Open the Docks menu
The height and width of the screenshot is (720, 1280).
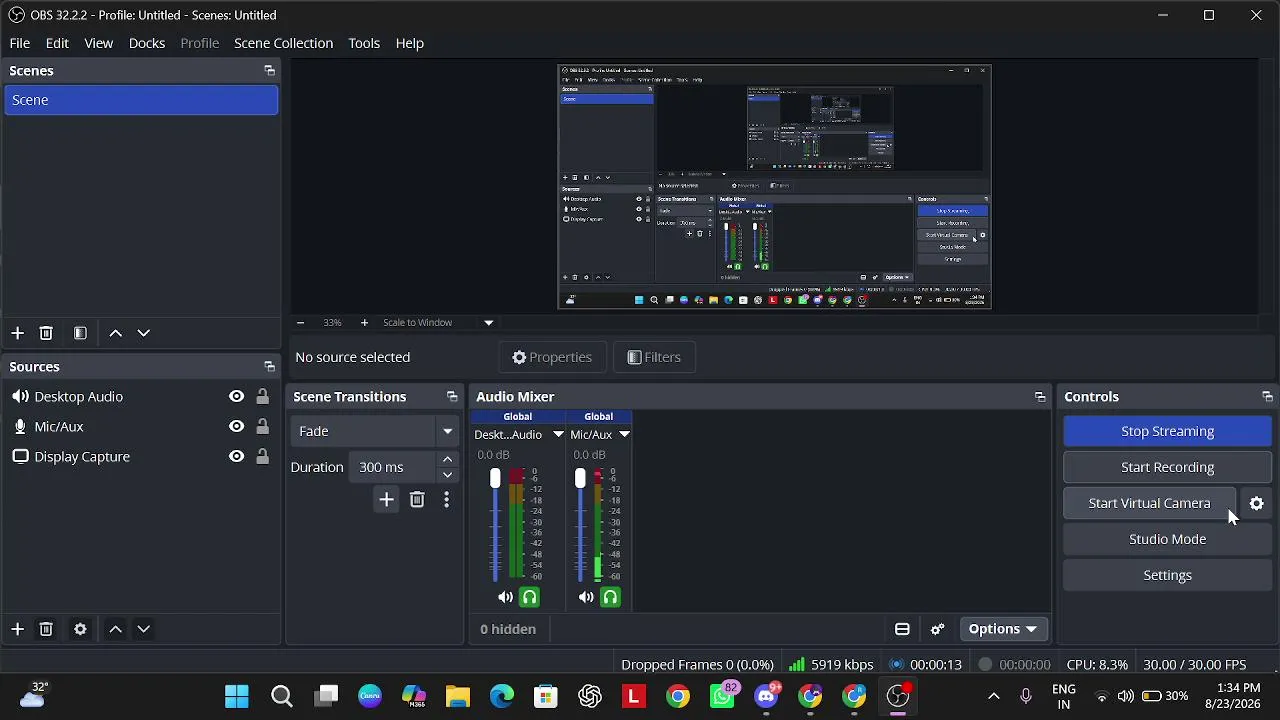[x=147, y=43]
